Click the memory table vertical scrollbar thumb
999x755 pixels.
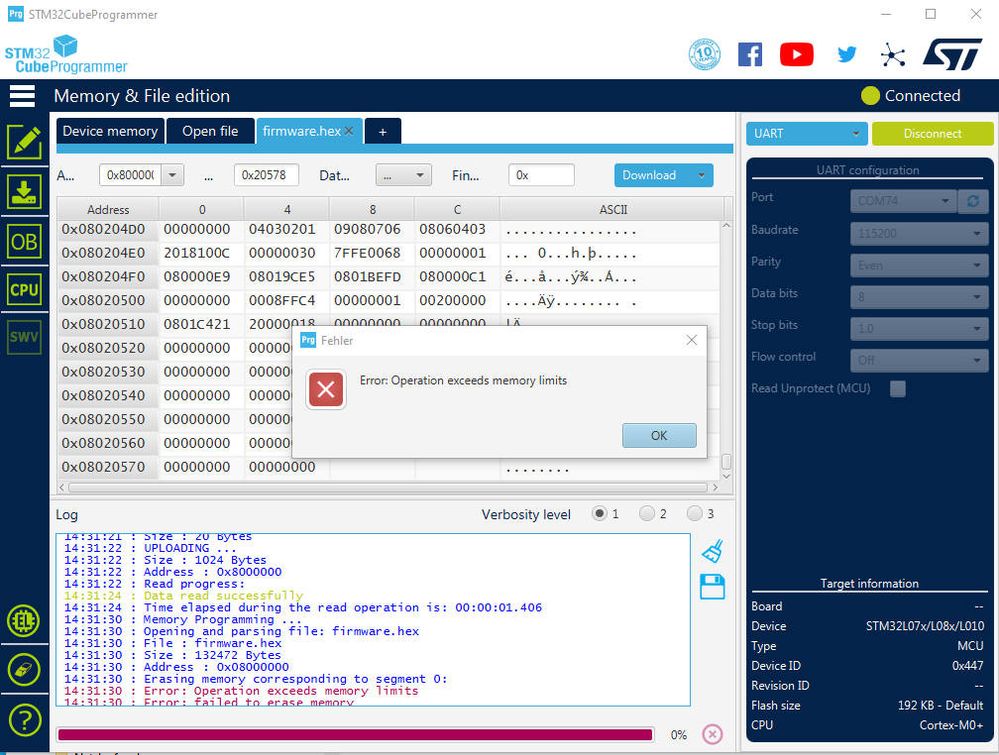(726, 461)
